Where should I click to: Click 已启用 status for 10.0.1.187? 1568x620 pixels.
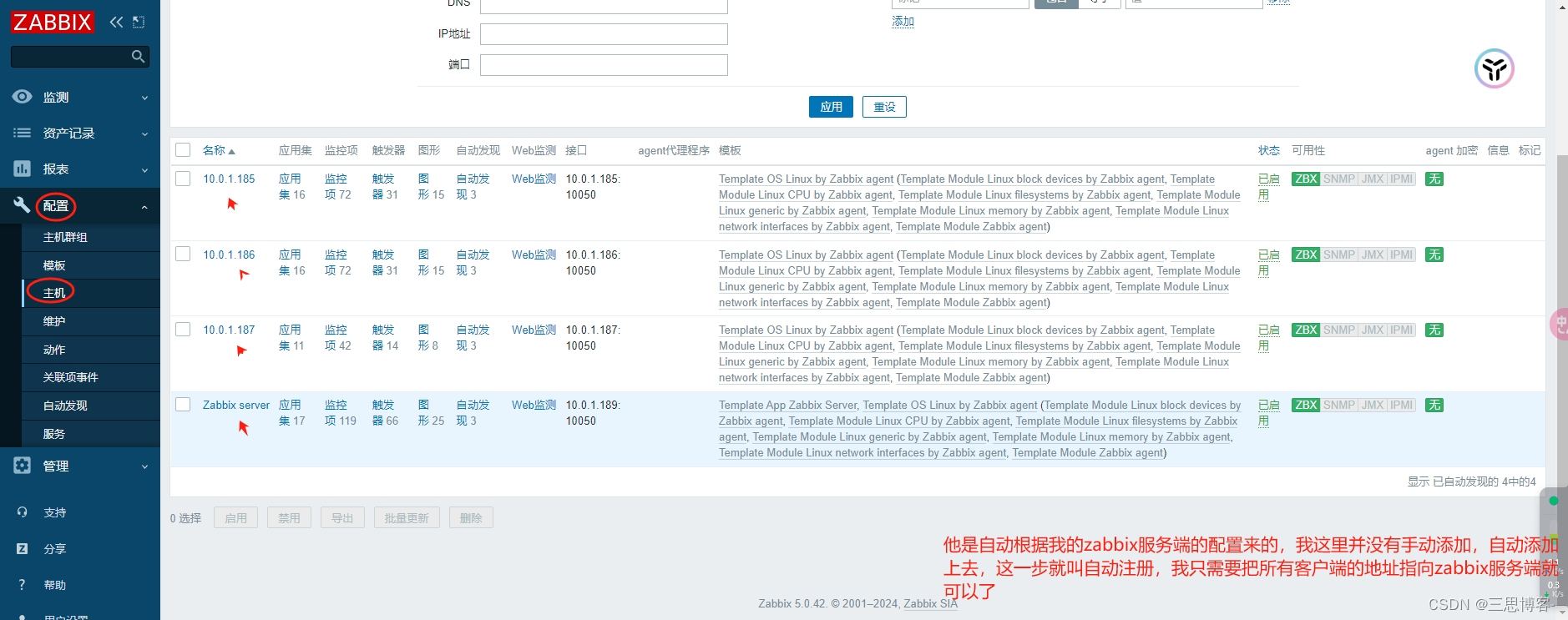coord(1268,337)
